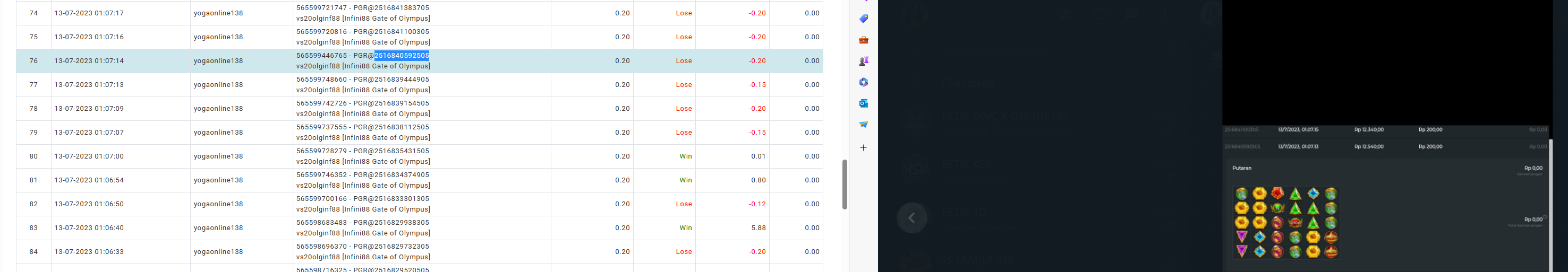1568x272 pixels.
Task: Open the Drop paper plane sidebar icon
Action: (x=863, y=125)
